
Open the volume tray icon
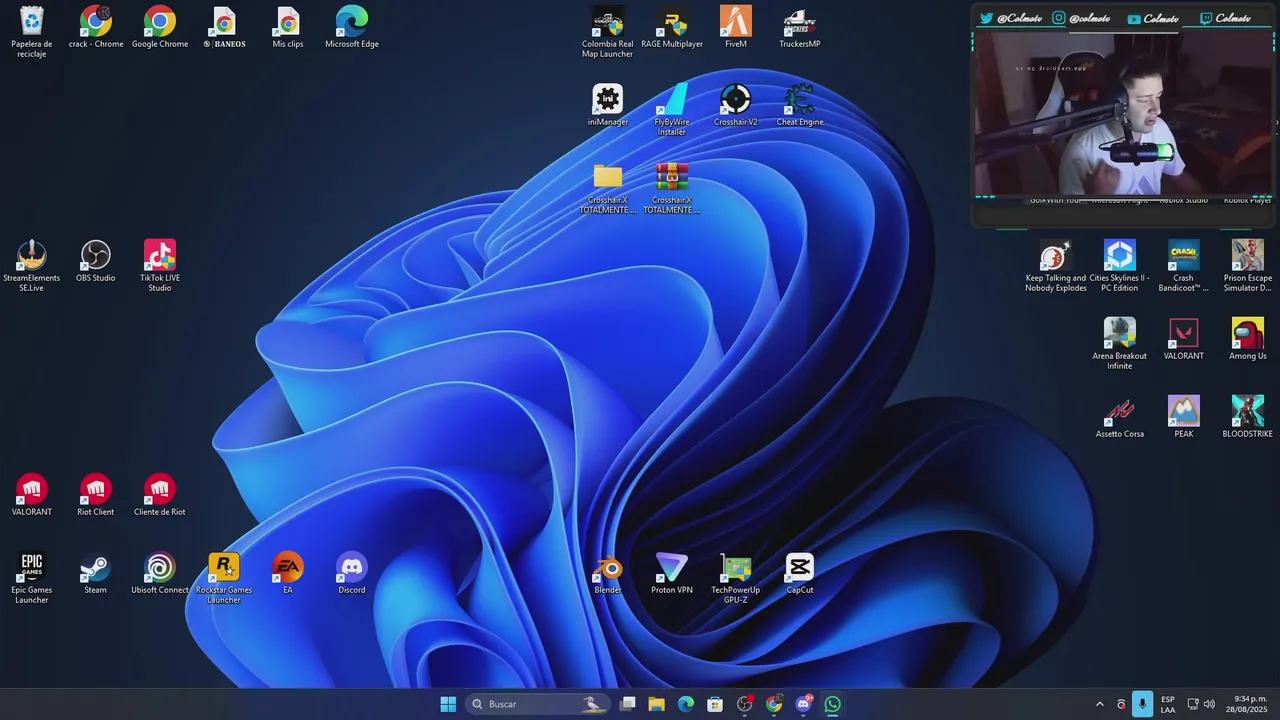pyautogui.click(x=1209, y=704)
